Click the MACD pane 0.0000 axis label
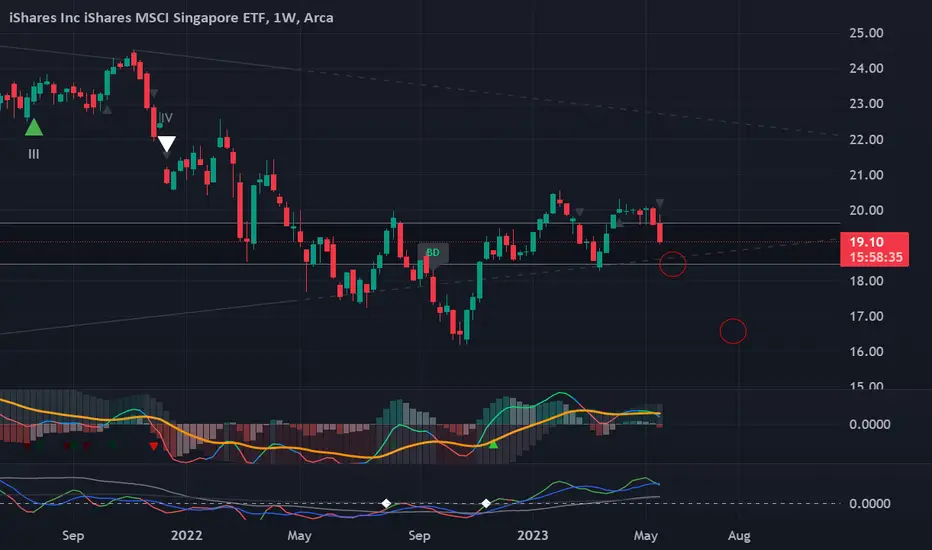932x550 pixels. point(870,425)
